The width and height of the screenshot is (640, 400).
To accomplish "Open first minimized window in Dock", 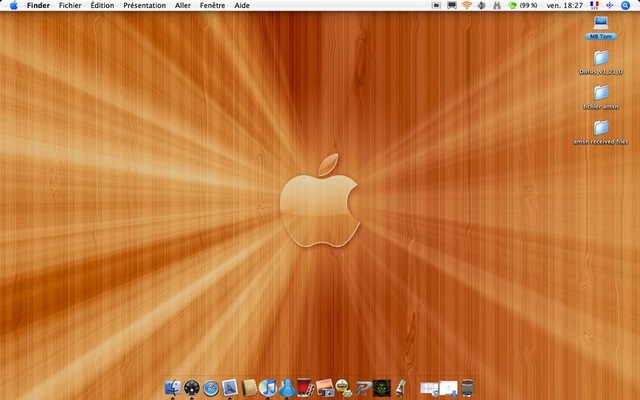I will click(429, 388).
